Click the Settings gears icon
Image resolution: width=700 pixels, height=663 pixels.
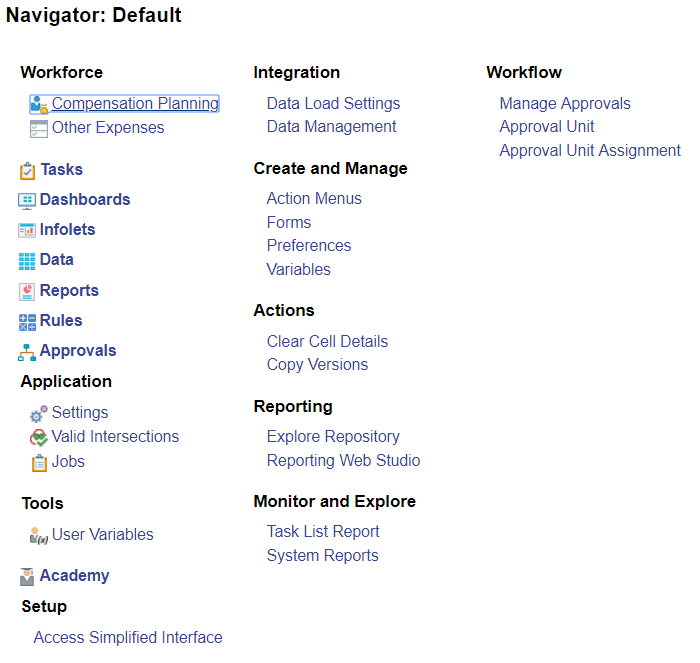pyautogui.click(x=38, y=413)
